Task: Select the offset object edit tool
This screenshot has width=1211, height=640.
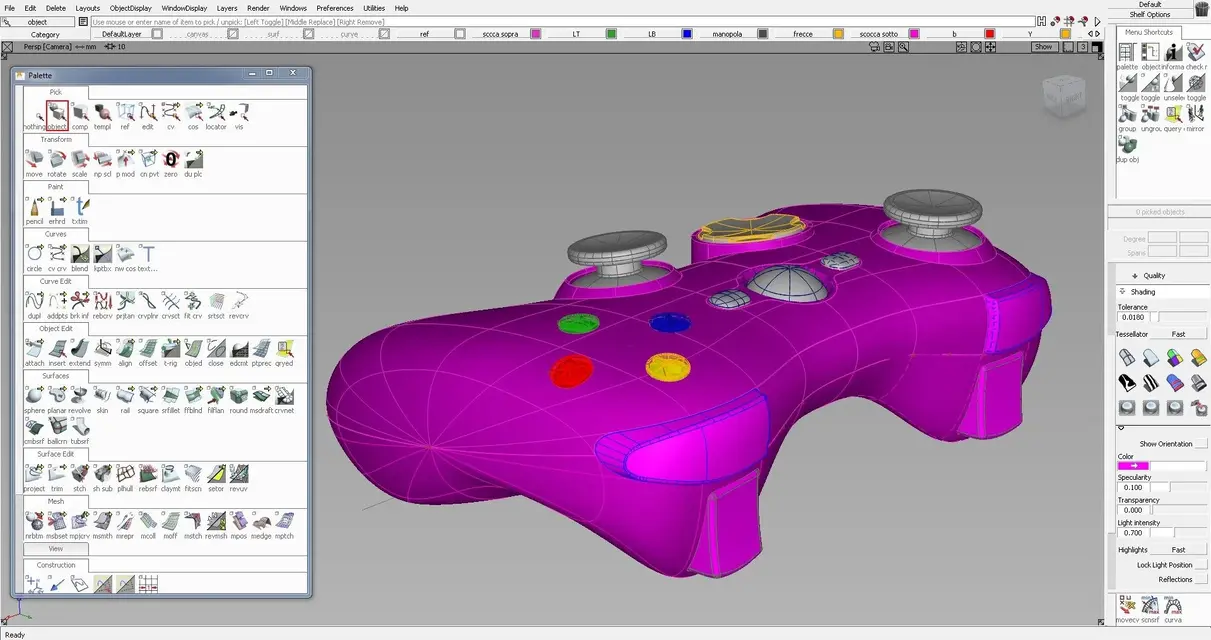Action: [148, 349]
